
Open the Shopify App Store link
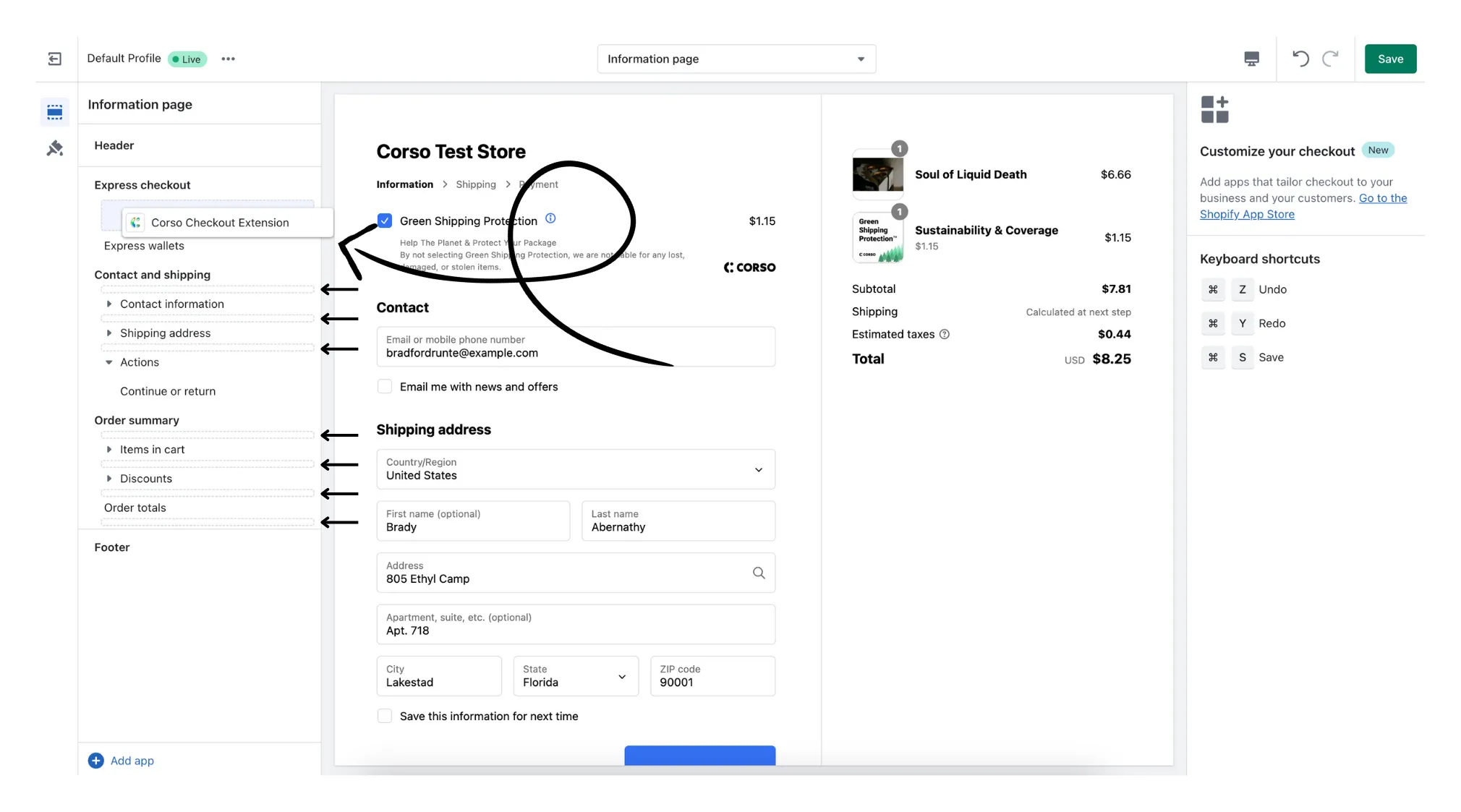click(x=1303, y=206)
